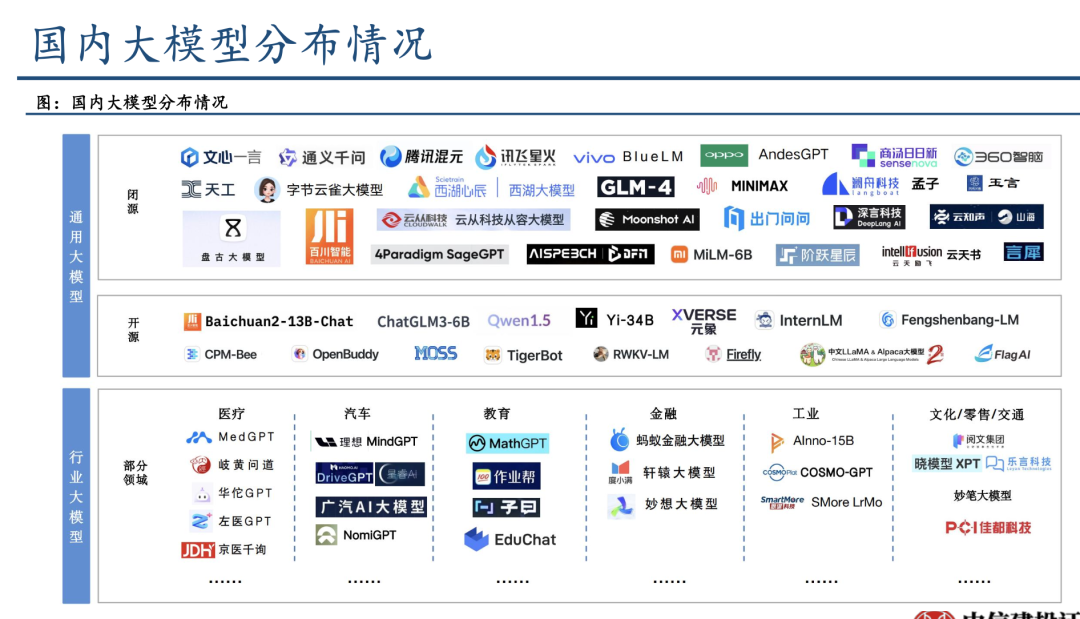Screen dimensions: 1080x619
Task: Click the 深言科技 DeepLang AI logo
Action: (x=869, y=217)
